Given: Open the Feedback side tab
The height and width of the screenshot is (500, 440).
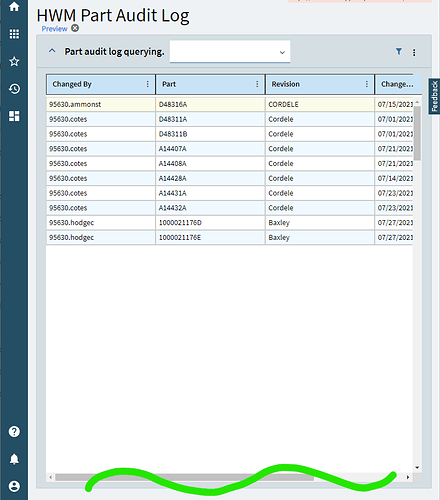Looking at the screenshot, I should coord(434,96).
